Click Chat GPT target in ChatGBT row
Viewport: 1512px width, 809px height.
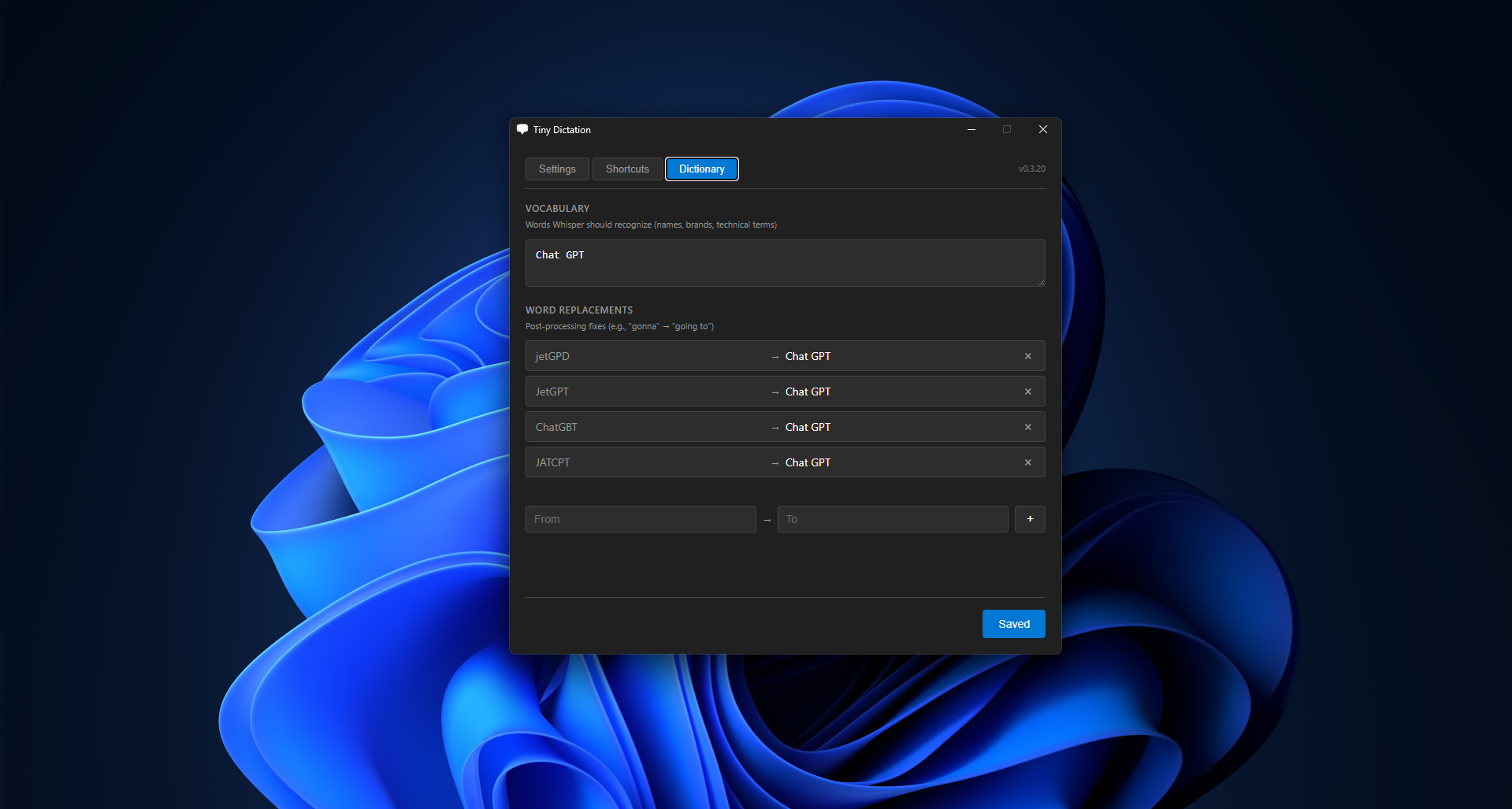point(808,427)
